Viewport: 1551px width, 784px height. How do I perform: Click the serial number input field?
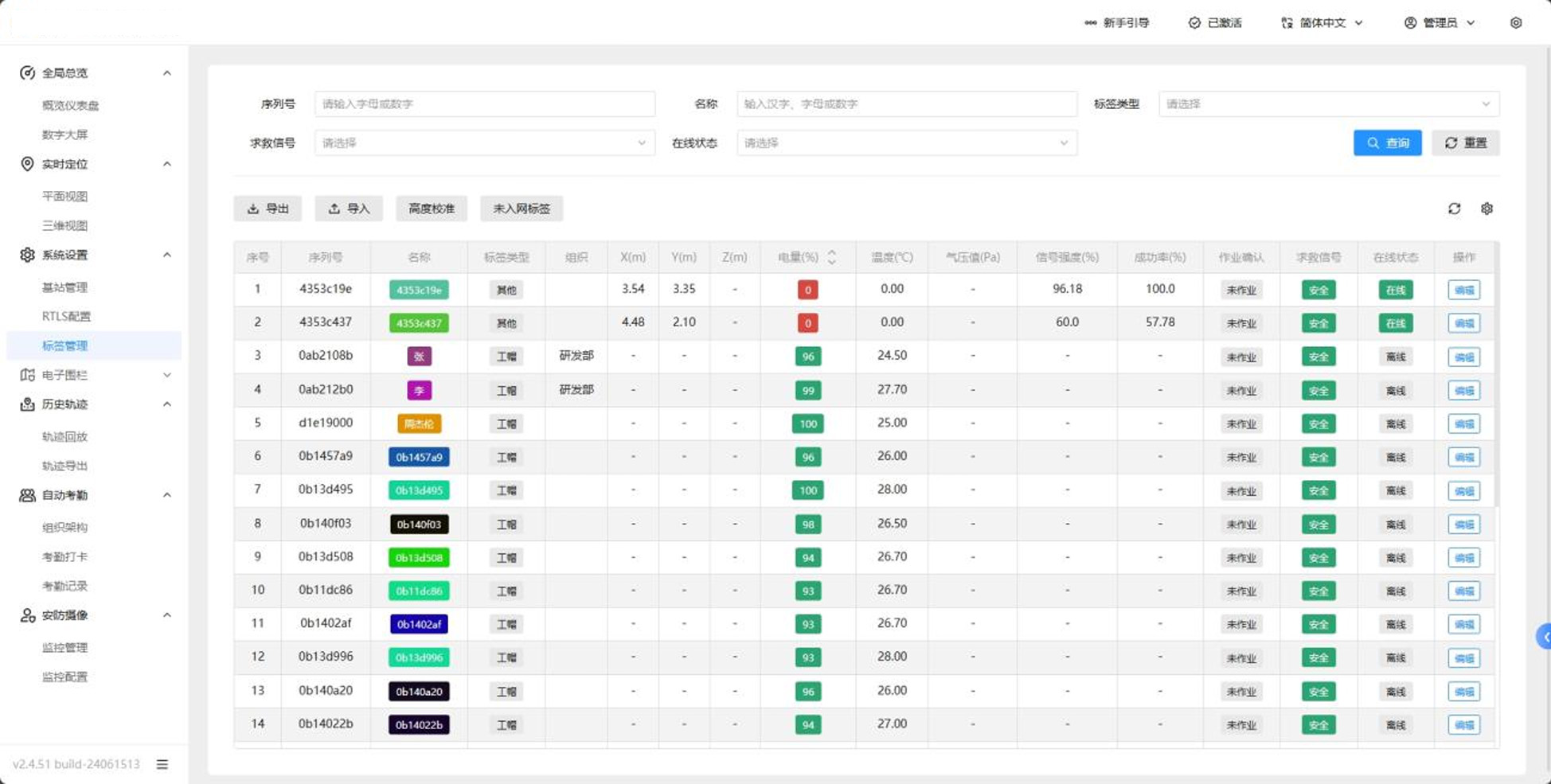[x=484, y=104]
